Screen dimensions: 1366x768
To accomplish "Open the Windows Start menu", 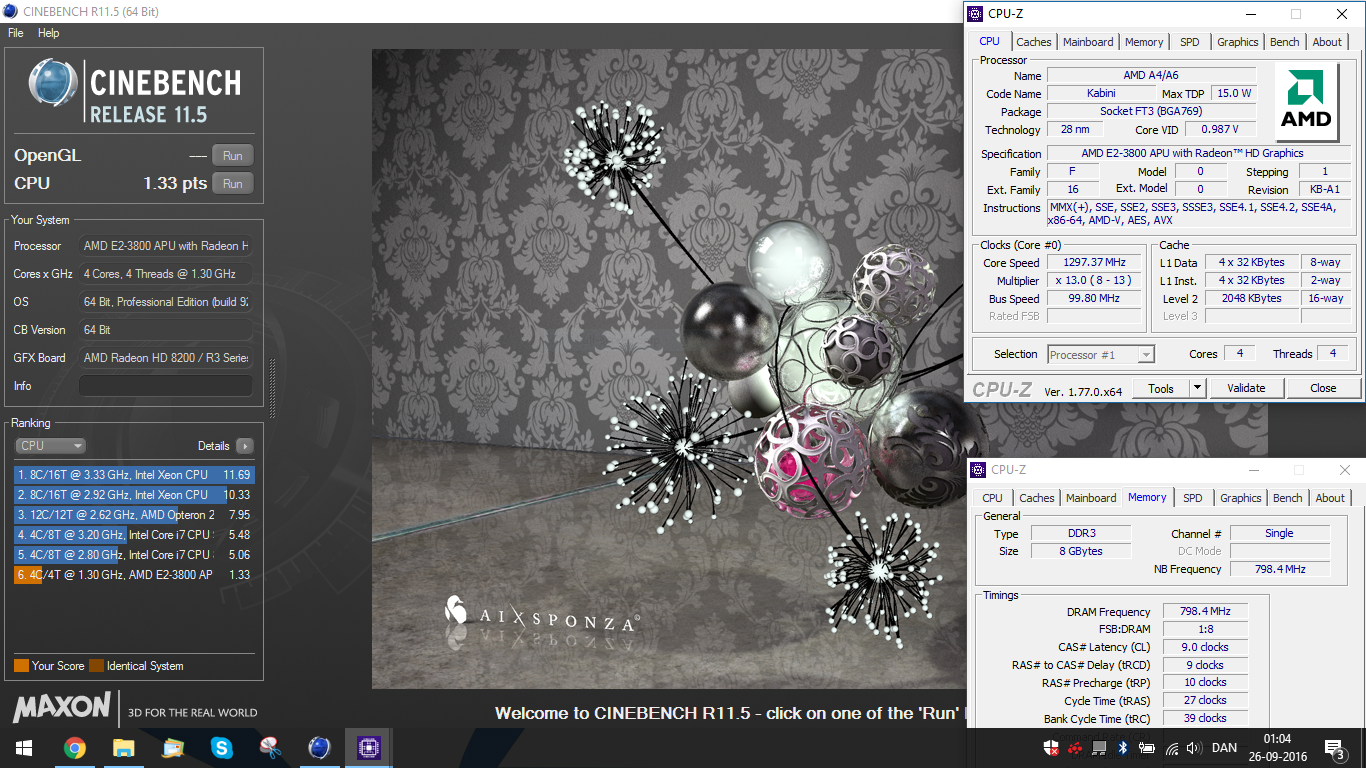I will 23,747.
